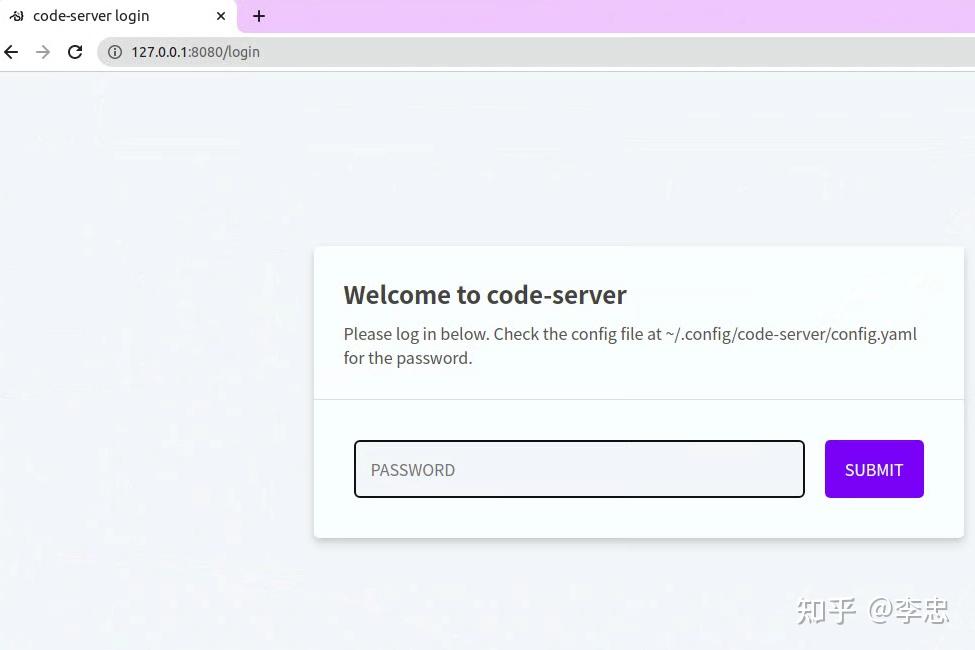Click the config.yaml path text in the message
Viewport: 975px width, 650px height.
(x=792, y=334)
